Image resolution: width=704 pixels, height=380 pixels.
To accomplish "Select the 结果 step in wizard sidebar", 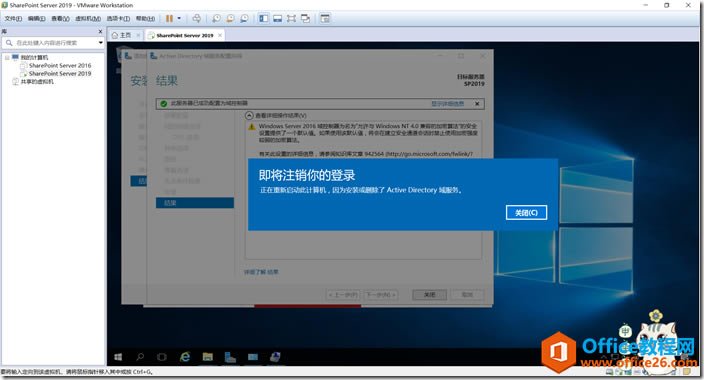I will (x=195, y=203).
